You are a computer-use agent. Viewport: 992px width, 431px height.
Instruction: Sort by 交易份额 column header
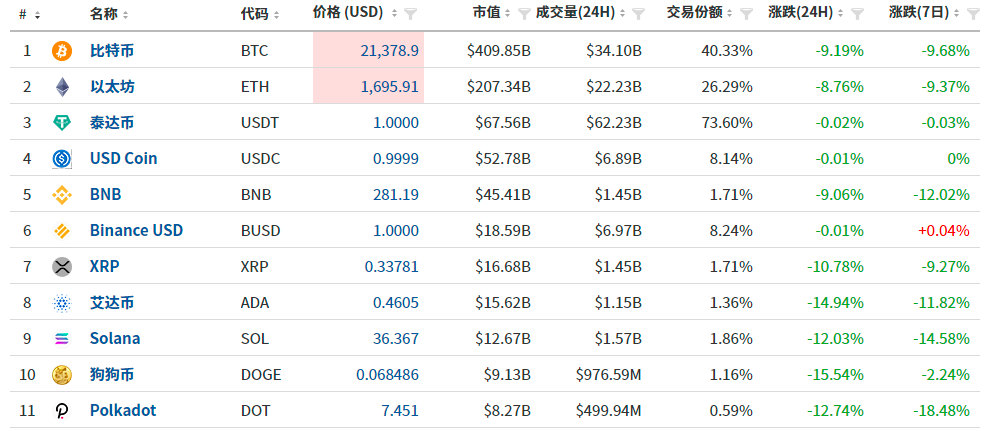(x=700, y=13)
